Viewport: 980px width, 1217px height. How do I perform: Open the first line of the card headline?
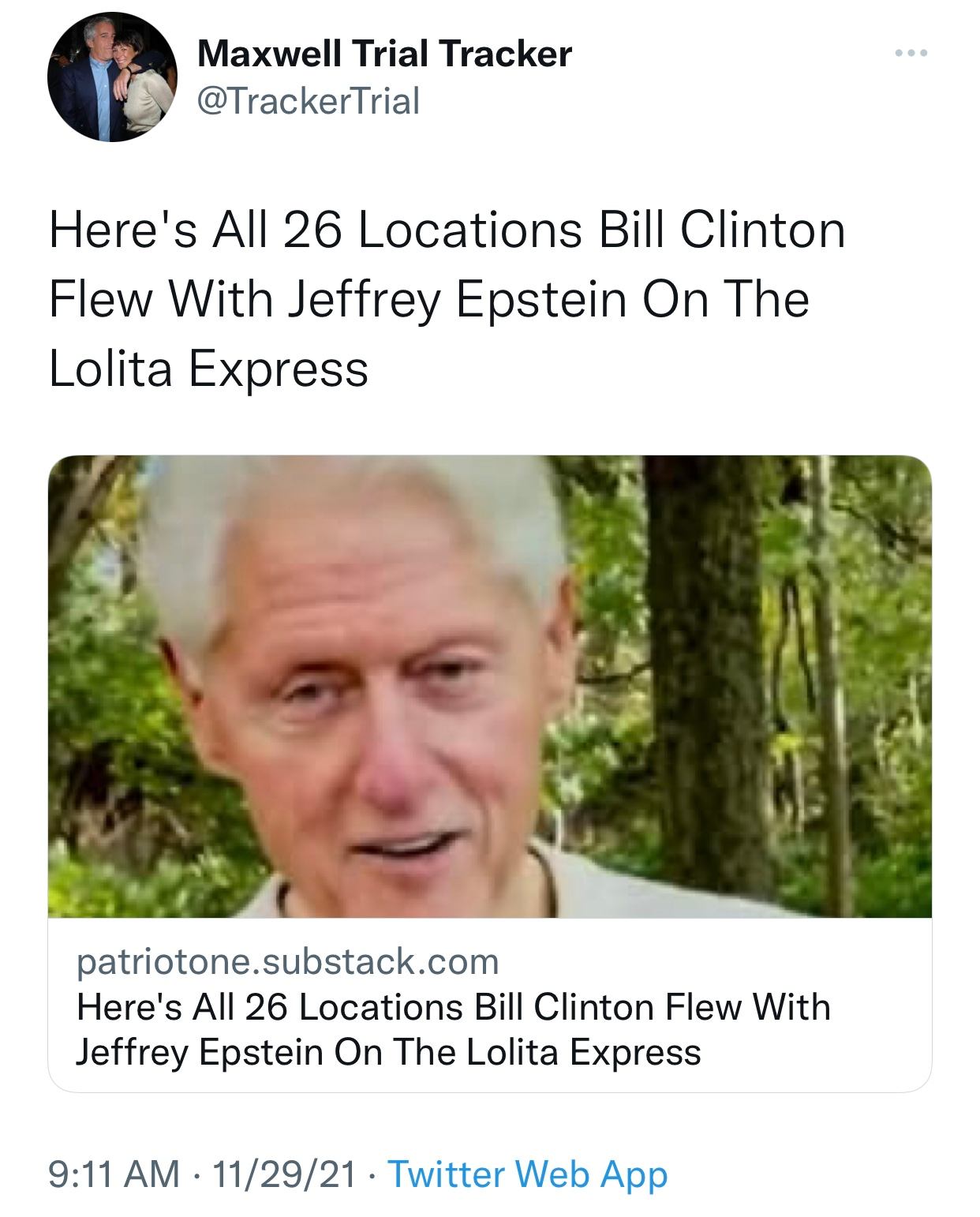pos(454,1007)
